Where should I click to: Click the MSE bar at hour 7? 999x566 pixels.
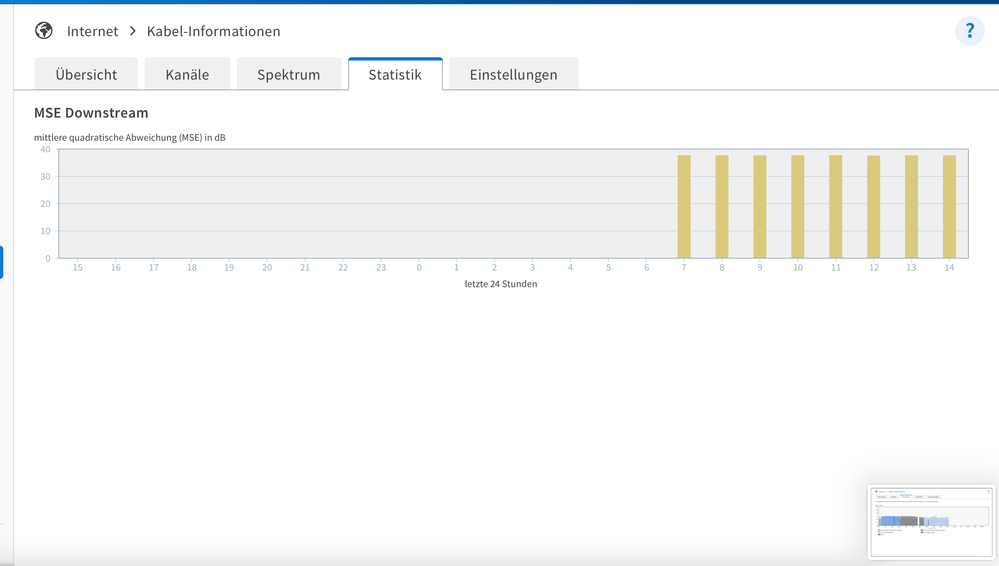pos(684,207)
